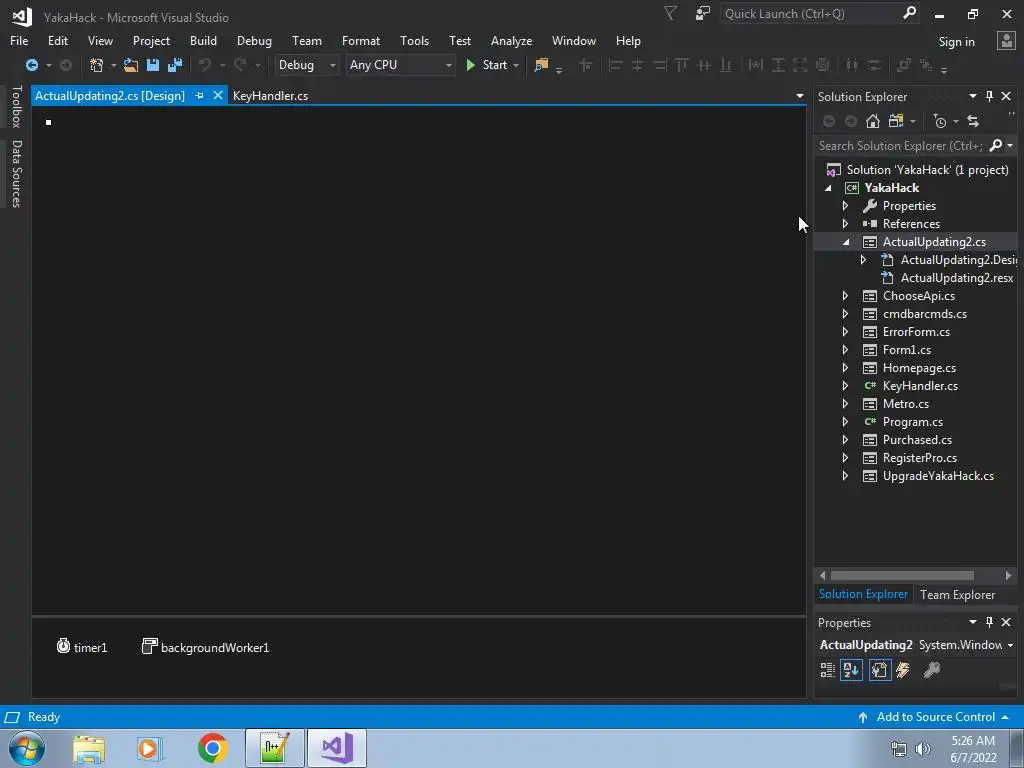1024x768 pixels.
Task: Expand the ChooseApi.cs node
Action: point(845,296)
